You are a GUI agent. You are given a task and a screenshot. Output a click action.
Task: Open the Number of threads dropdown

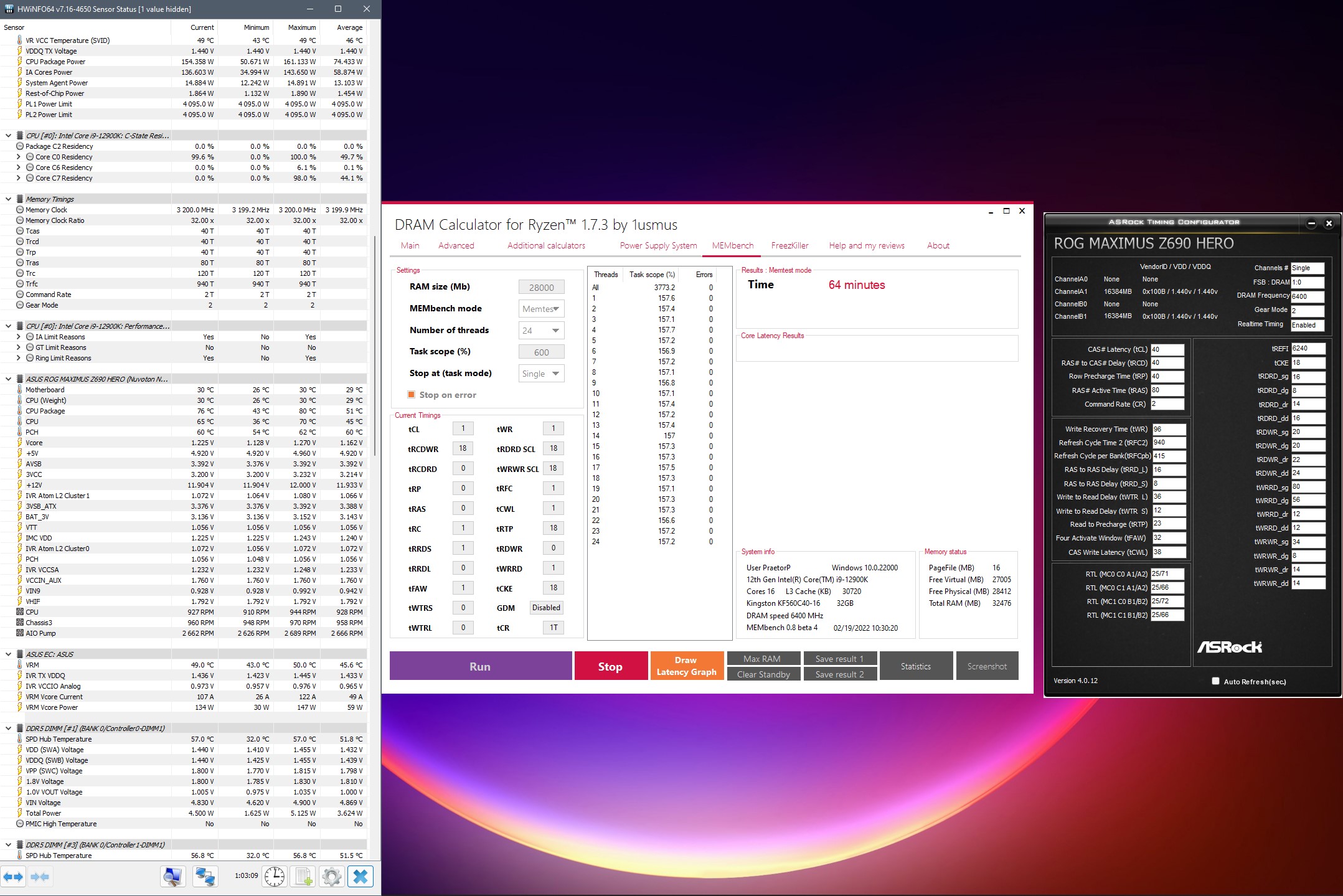pyautogui.click(x=542, y=331)
